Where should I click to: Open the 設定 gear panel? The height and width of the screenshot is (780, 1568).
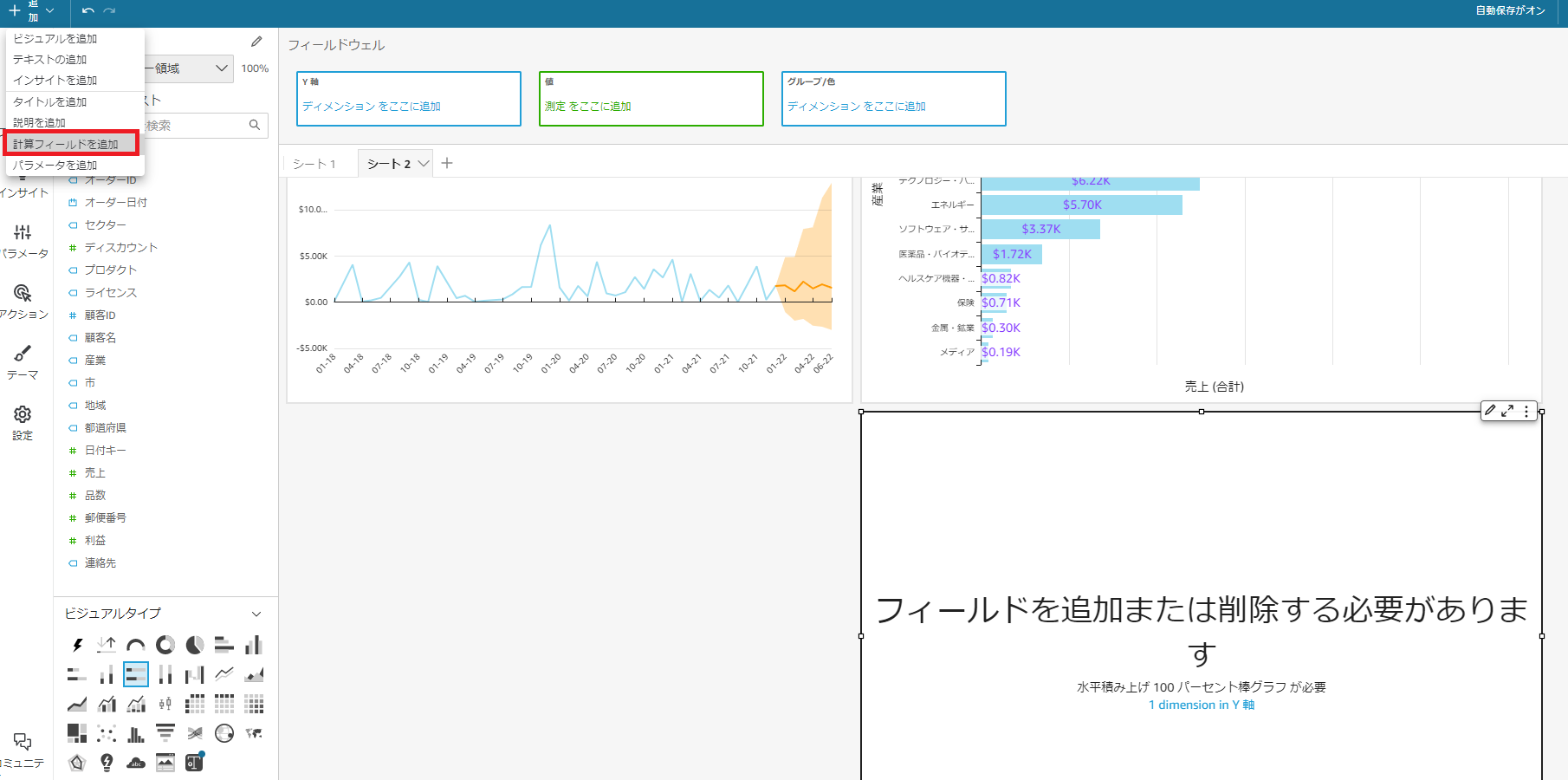(23, 423)
